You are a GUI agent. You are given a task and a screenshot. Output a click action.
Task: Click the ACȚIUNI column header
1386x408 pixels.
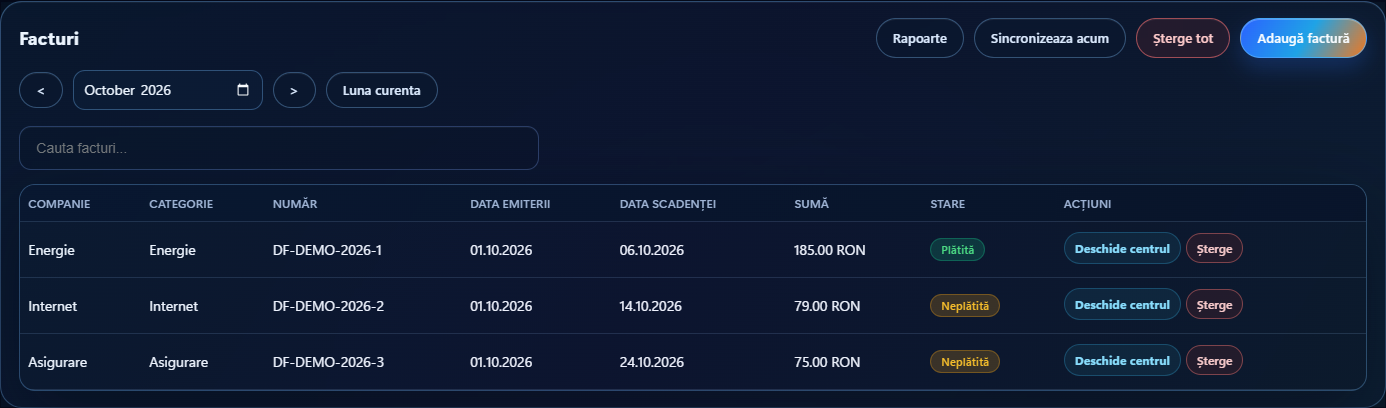pos(1087,204)
